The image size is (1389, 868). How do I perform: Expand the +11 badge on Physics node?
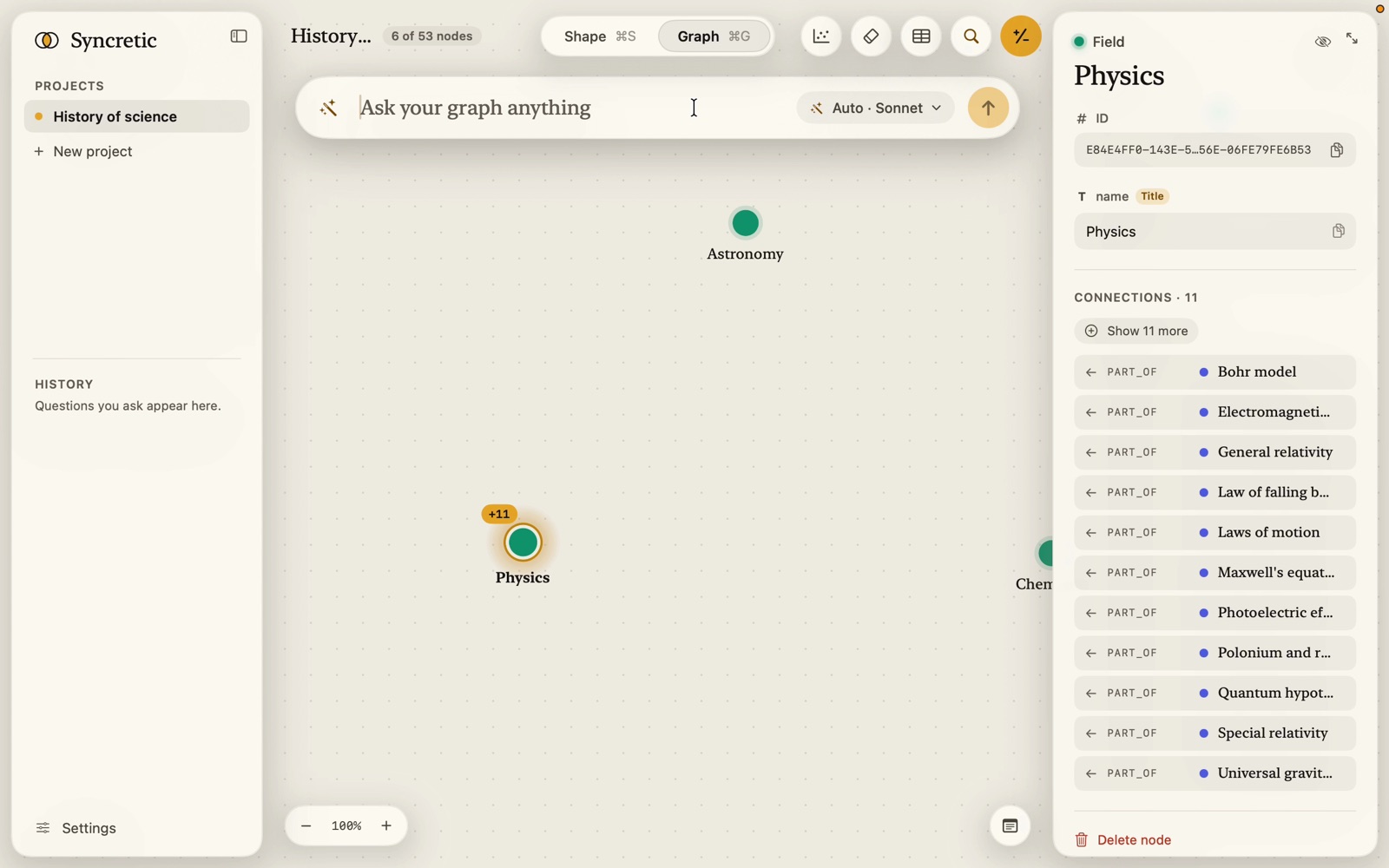point(499,514)
